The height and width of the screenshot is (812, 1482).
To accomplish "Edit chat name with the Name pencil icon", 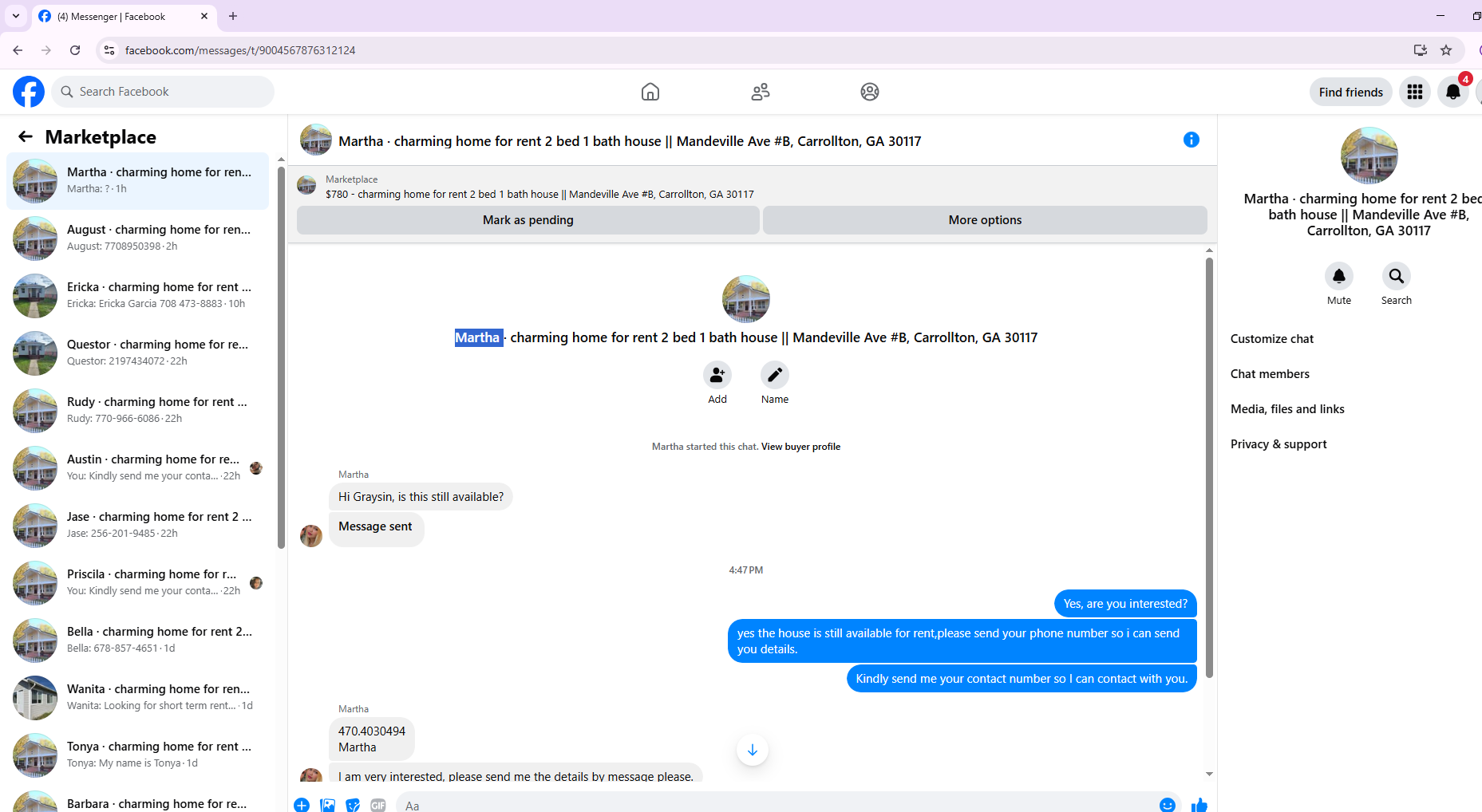I will 775,375.
